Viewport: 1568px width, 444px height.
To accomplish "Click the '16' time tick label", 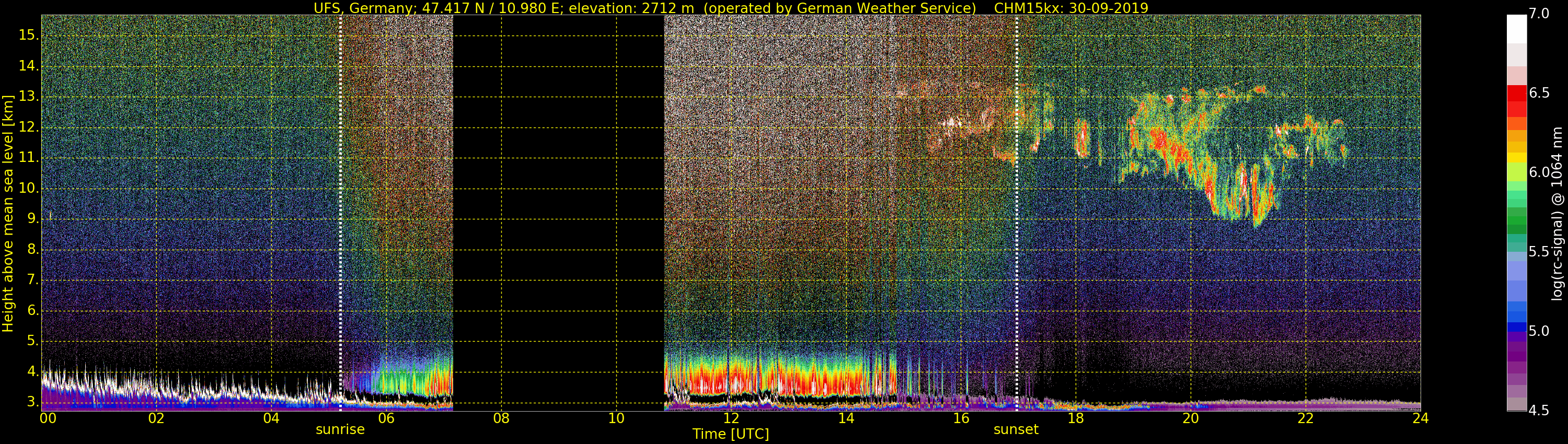I will tap(961, 418).
